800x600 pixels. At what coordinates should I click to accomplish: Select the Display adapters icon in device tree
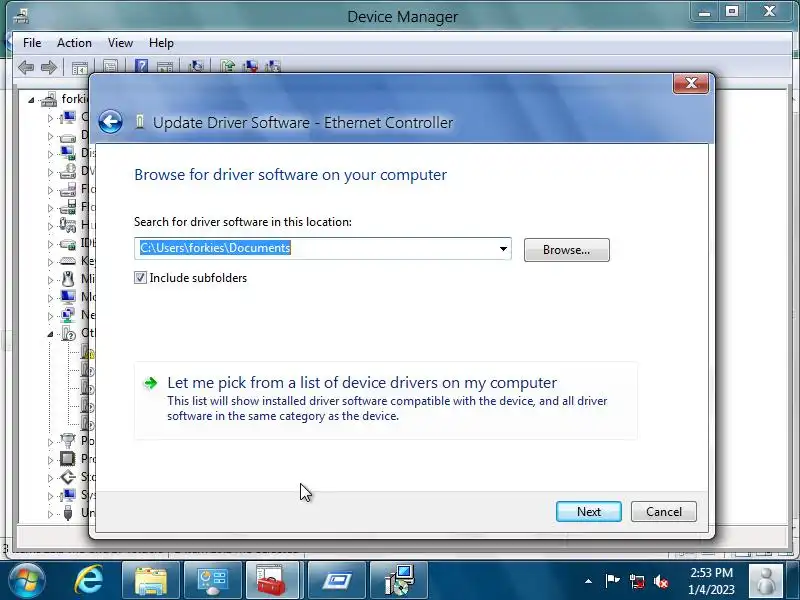tap(67, 153)
